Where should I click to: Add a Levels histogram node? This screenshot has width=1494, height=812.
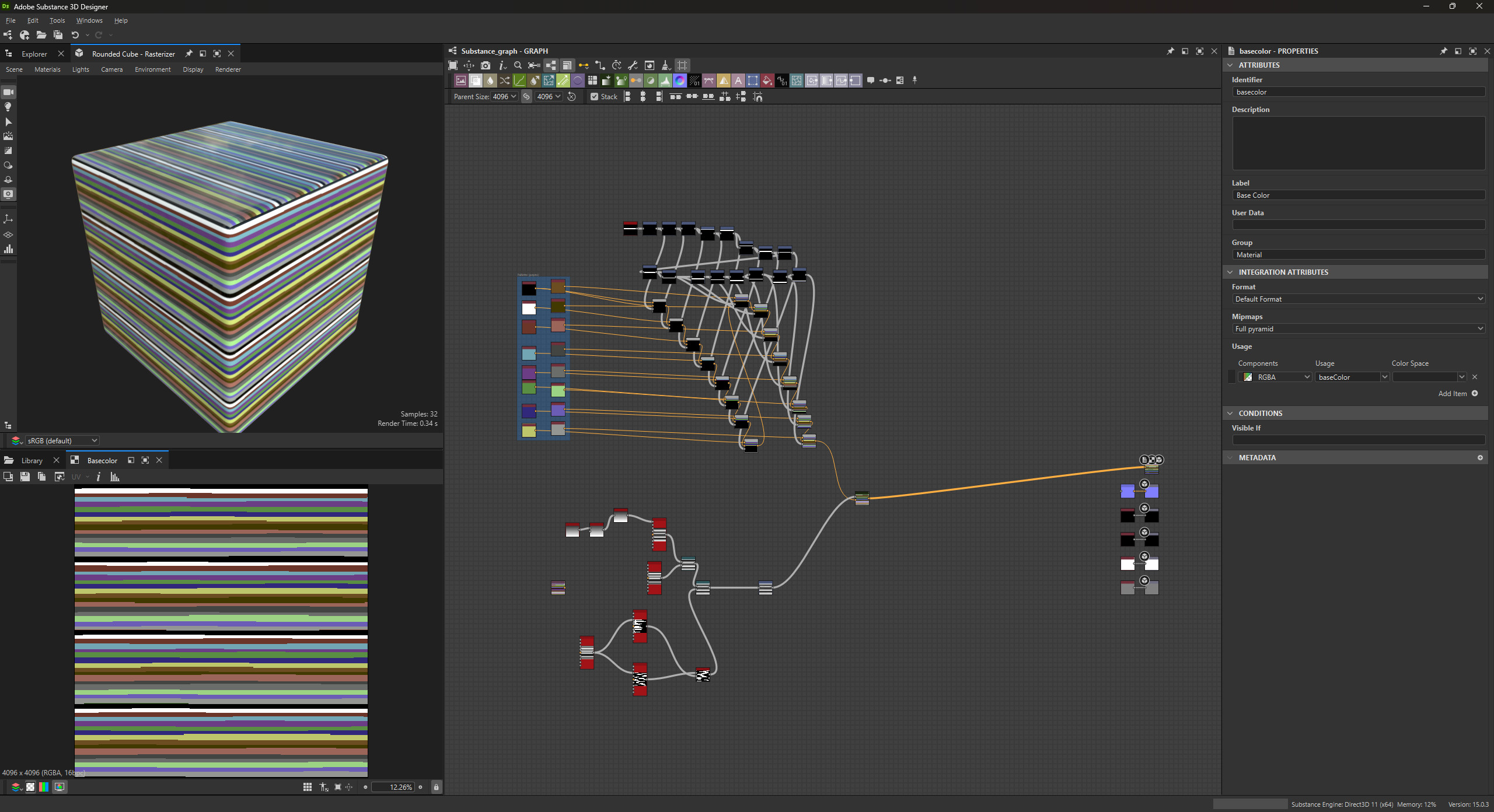pyautogui.click(x=665, y=80)
